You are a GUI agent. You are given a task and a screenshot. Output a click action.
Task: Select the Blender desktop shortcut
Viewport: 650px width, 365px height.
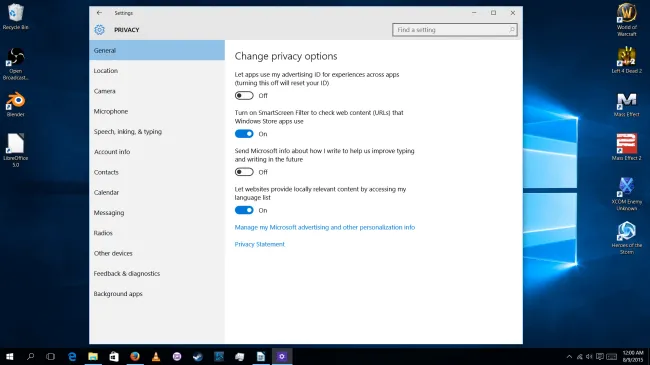coord(16,105)
